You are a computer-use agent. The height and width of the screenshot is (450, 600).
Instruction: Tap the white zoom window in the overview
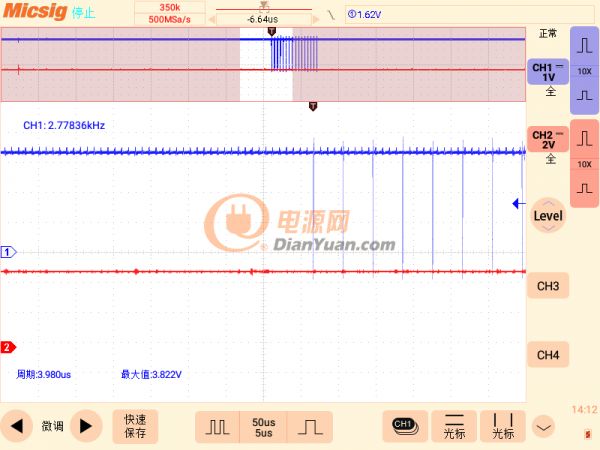266,64
